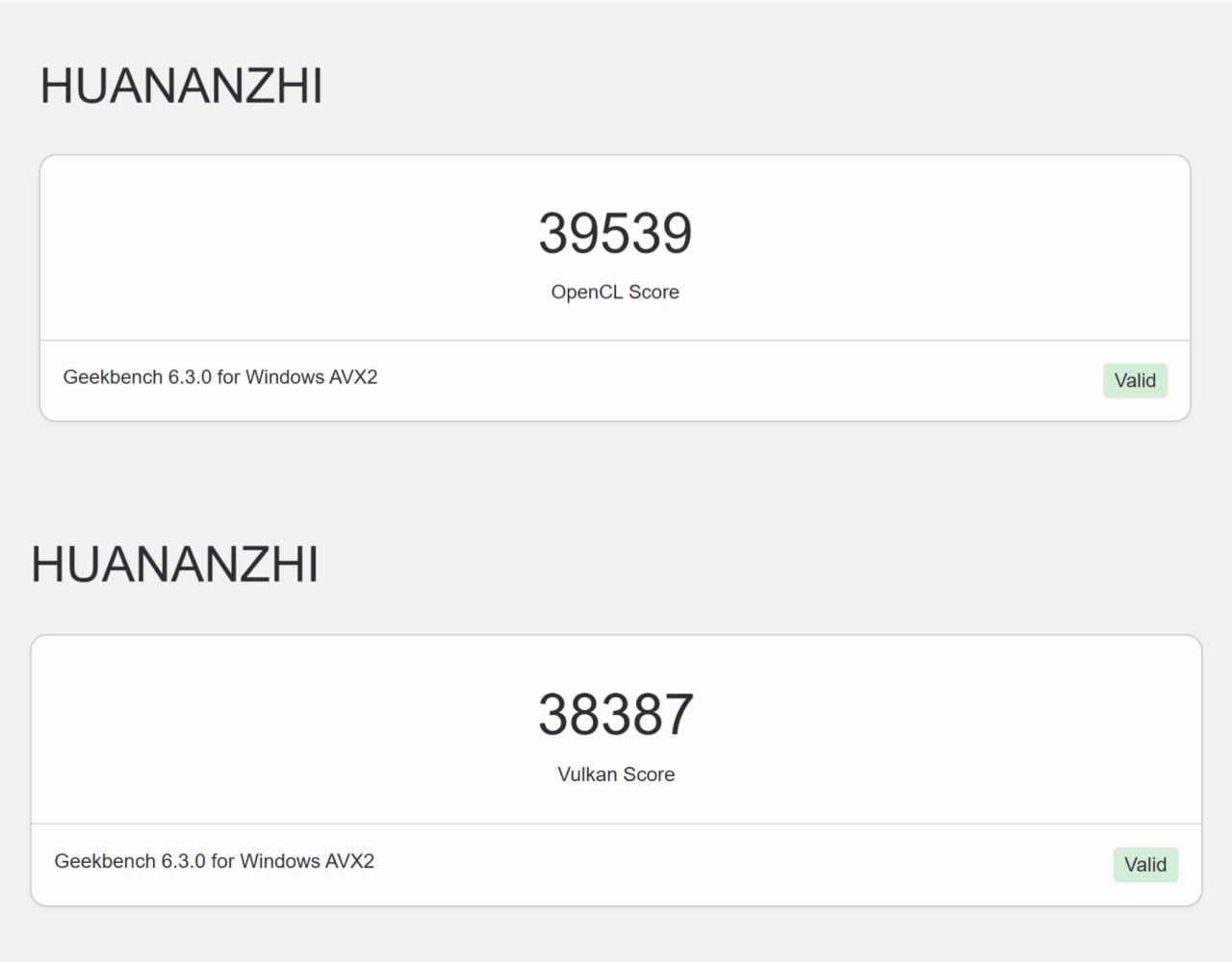Click the word Geekbench in the OpenCL card footer

pos(113,377)
